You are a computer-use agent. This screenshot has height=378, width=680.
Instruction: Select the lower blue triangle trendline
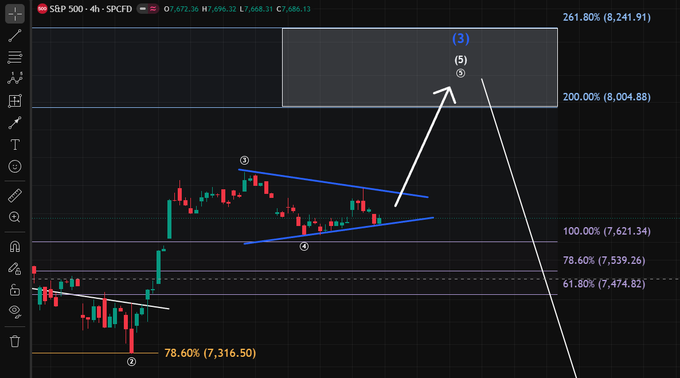point(339,231)
